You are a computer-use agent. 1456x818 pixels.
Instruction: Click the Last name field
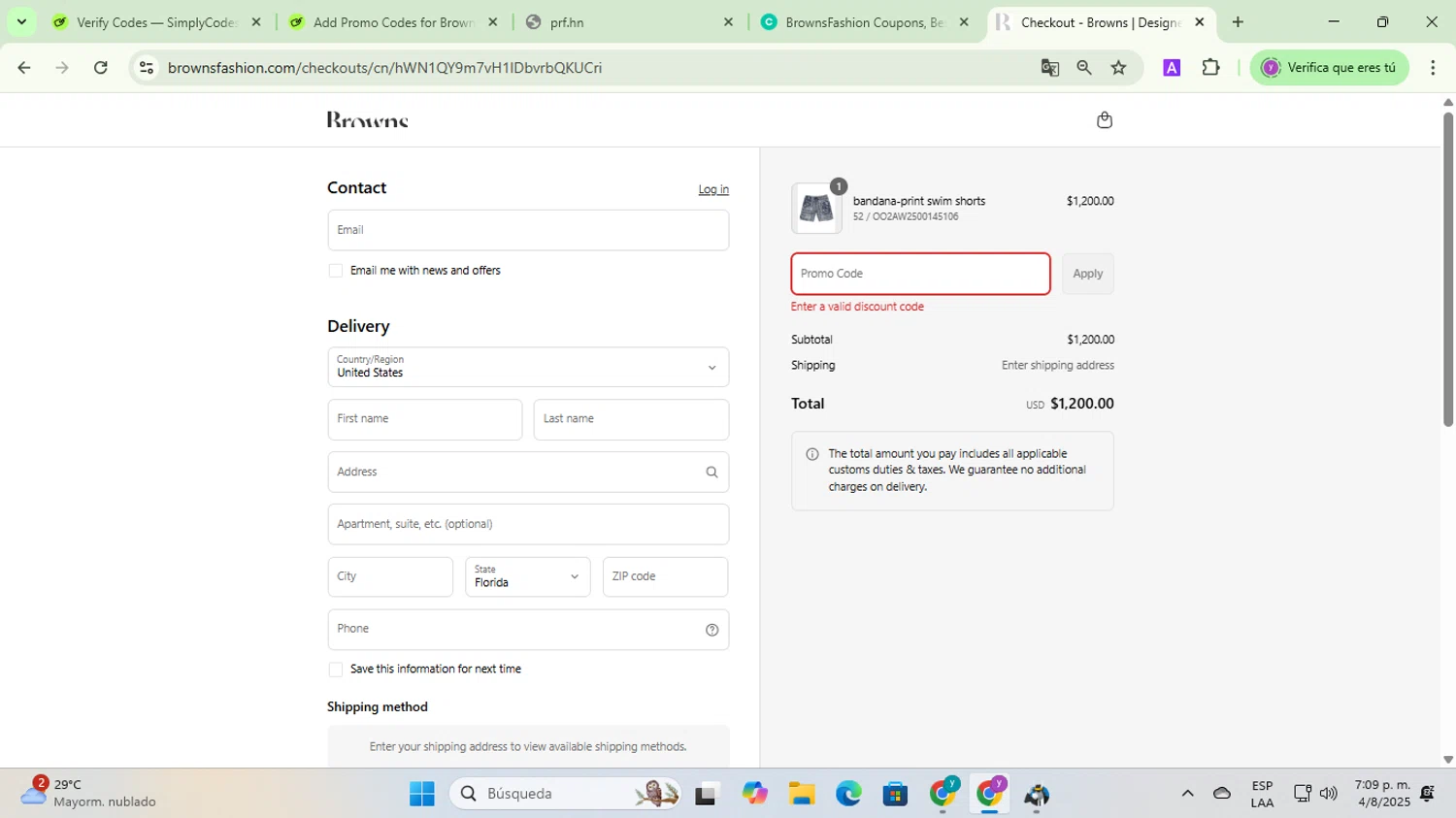631,419
